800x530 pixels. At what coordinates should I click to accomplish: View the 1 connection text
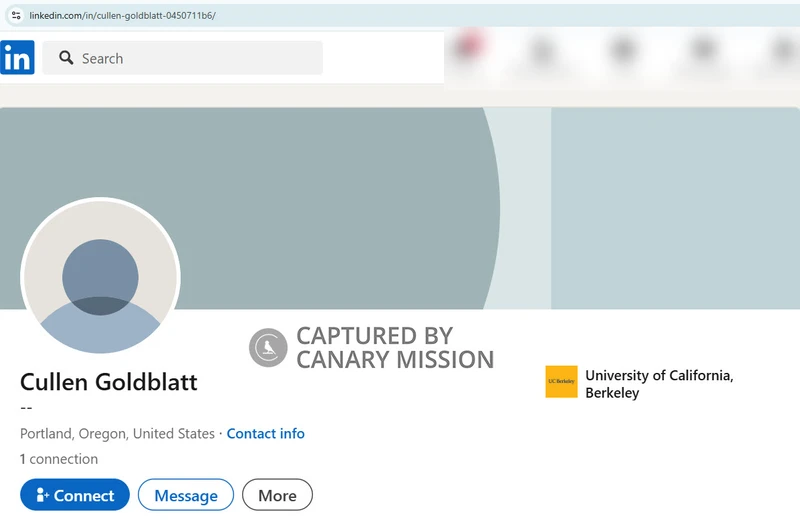click(59, 459)
